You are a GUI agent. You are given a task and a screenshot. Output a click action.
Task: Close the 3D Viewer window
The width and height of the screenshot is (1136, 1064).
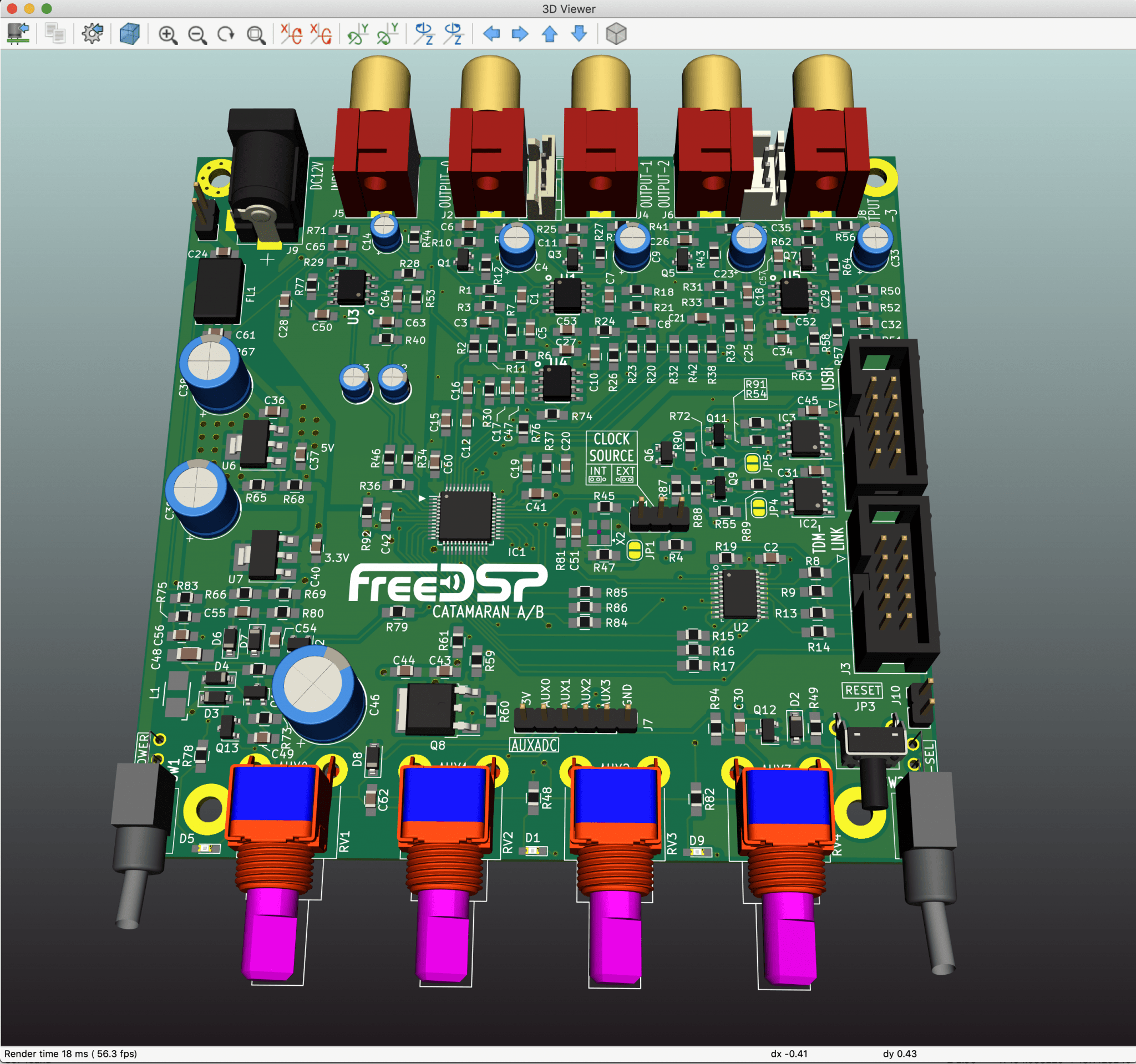point(12,8)
